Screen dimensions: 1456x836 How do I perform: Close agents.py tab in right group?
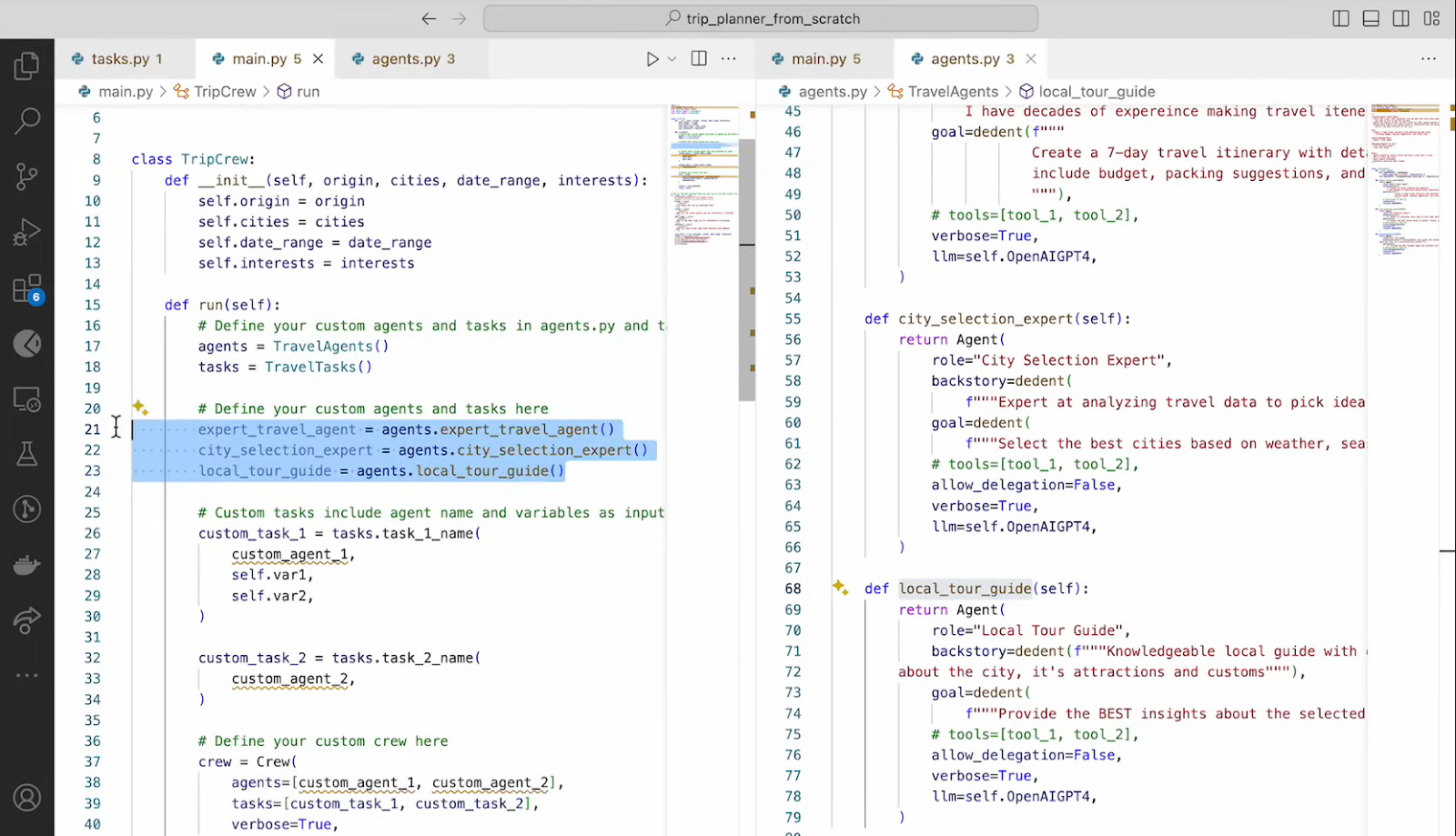click(1031, 58)
